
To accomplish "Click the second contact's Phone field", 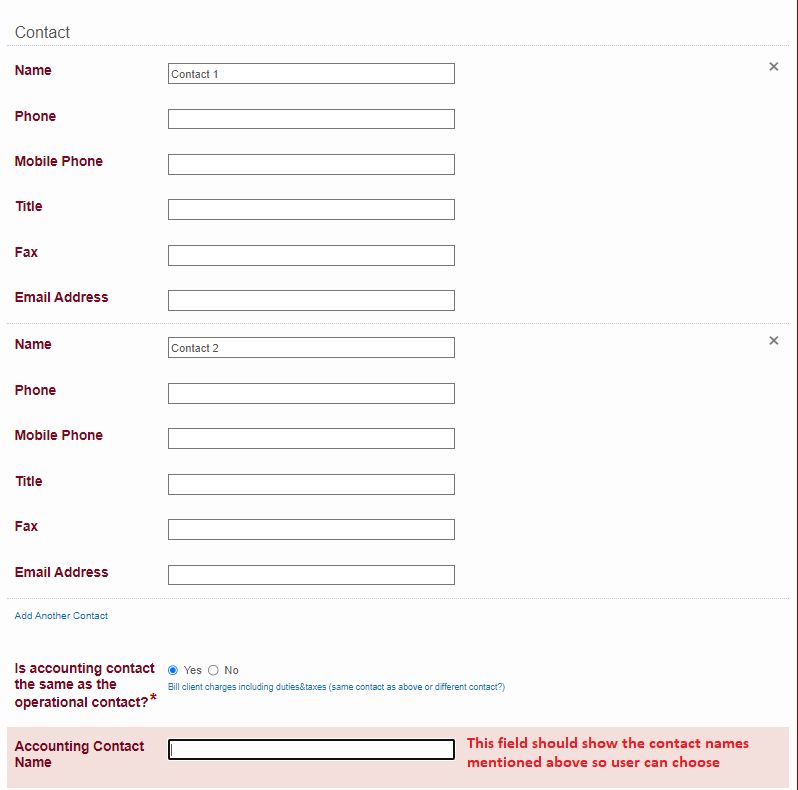I will click(x=311, y=394).
